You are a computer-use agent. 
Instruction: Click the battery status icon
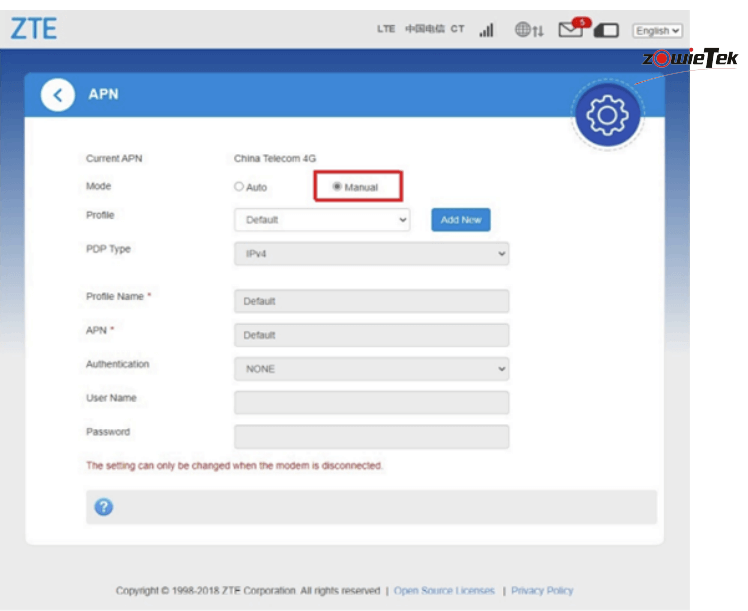tap(606, 30)
